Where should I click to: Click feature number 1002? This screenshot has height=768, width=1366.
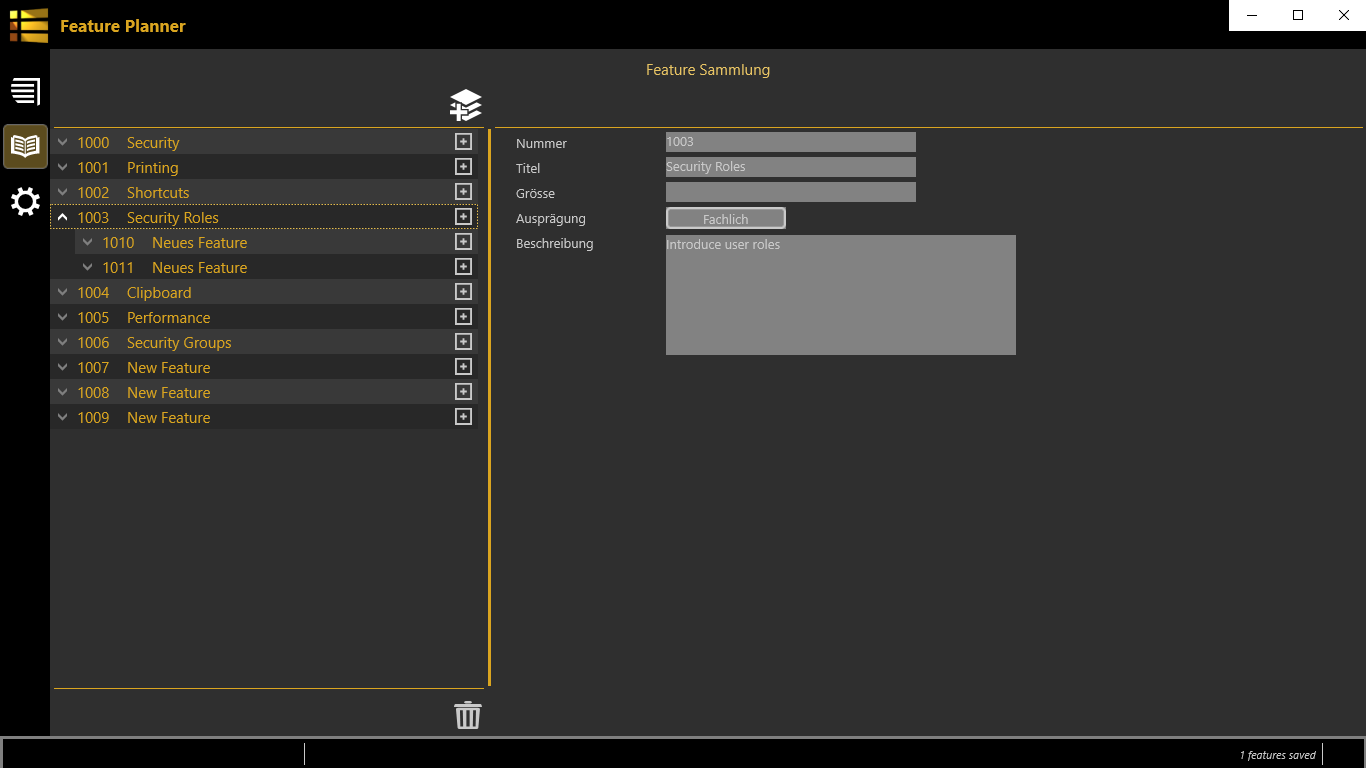pyautogui.click(x=93, y=193)
